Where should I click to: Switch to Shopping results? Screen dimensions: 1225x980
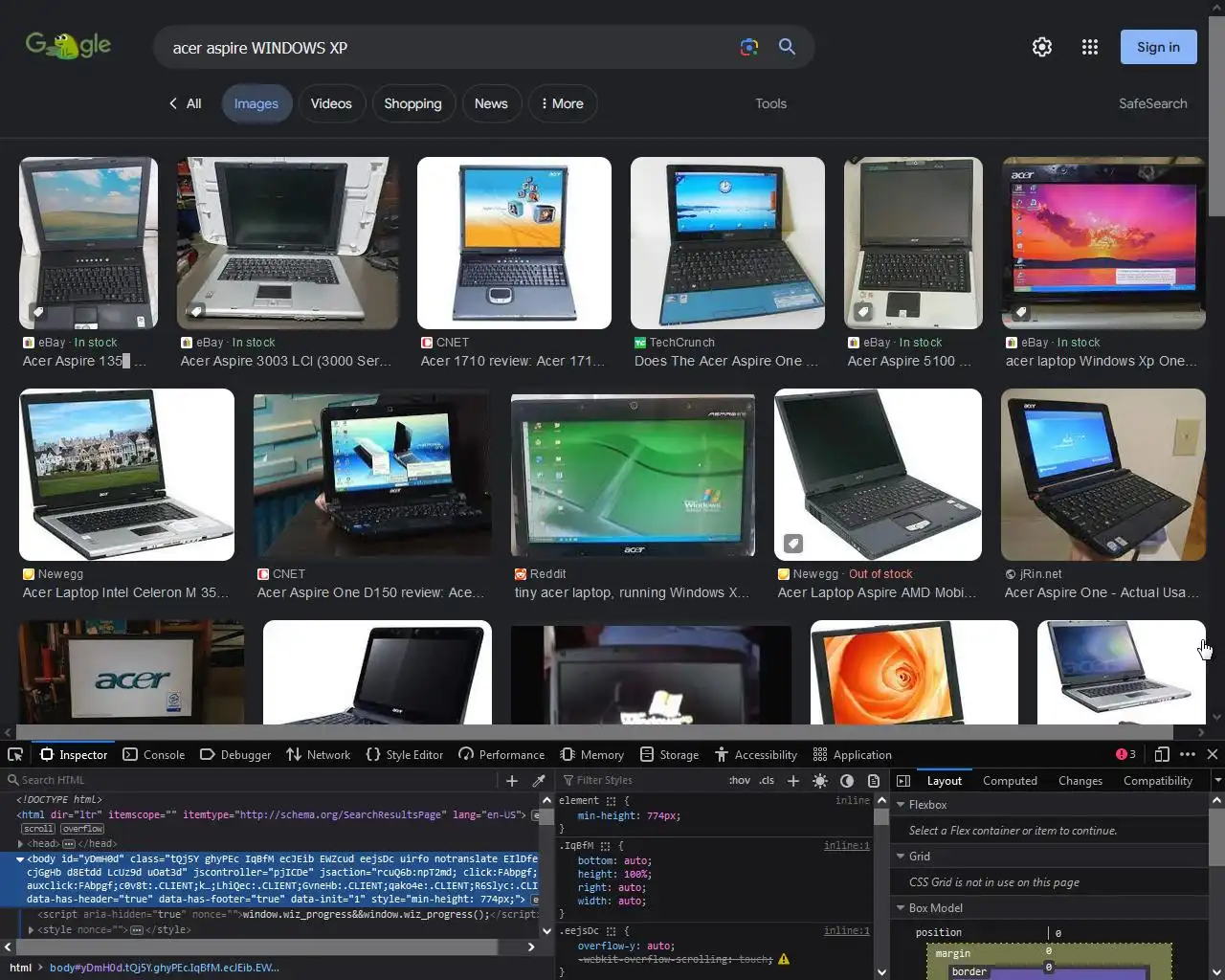(412, 103)
